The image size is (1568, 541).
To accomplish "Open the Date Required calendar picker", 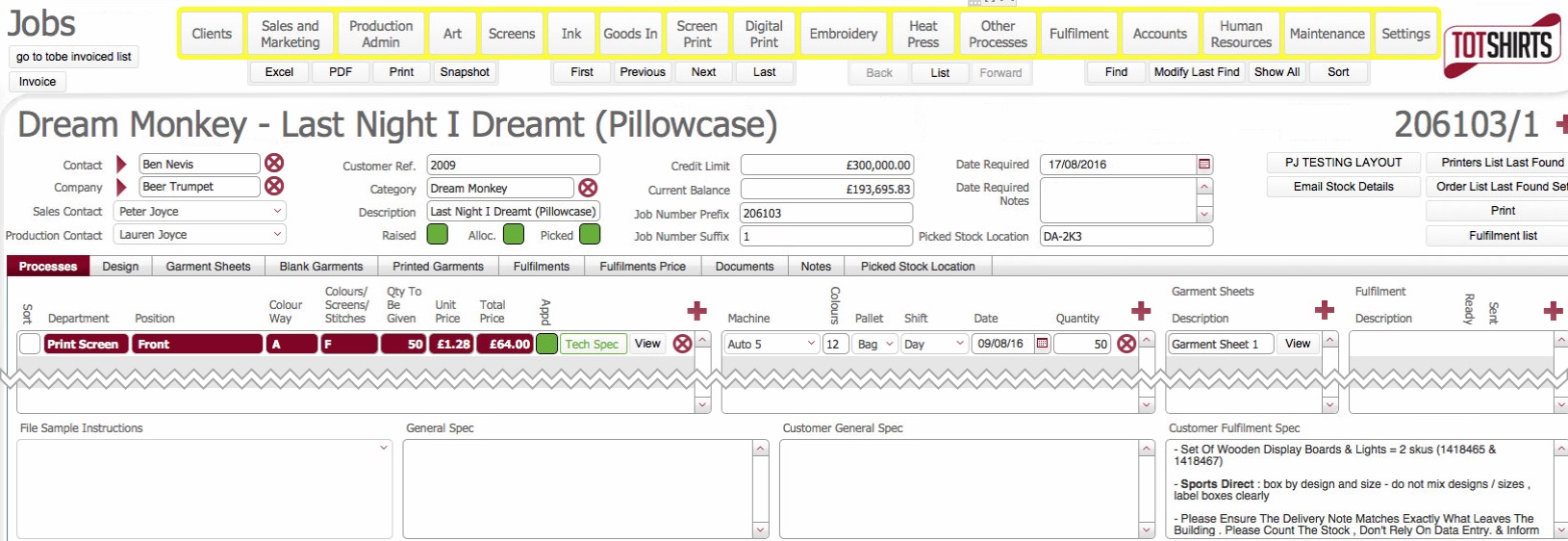I will (x=1204, y=165).
